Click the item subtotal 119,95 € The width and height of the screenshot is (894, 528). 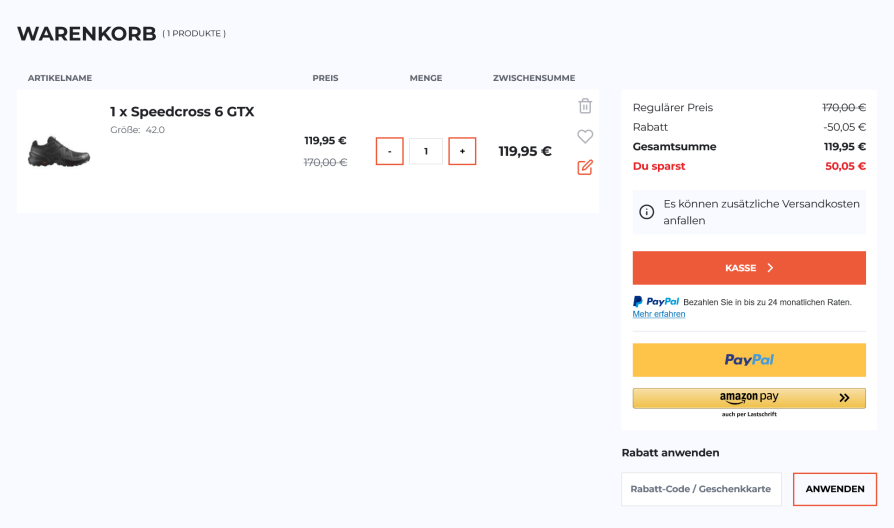coord(525,151)
